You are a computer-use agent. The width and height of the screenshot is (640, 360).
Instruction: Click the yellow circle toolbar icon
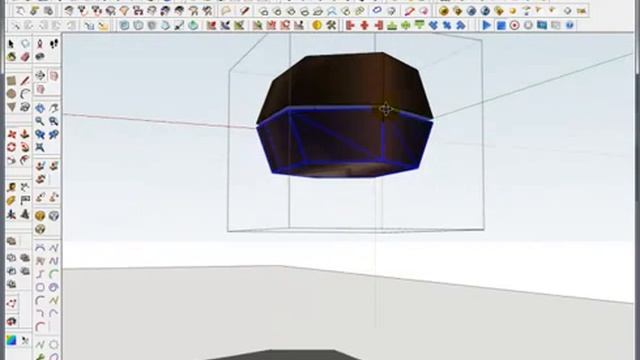[x=317, y=25]
